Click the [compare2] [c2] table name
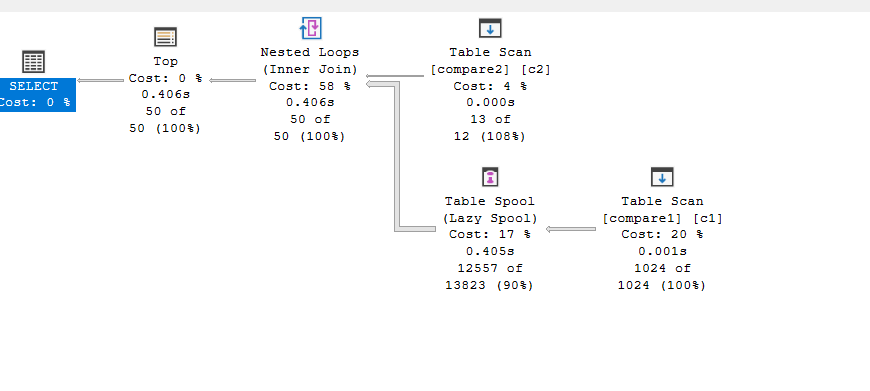 tap(490, 69)
